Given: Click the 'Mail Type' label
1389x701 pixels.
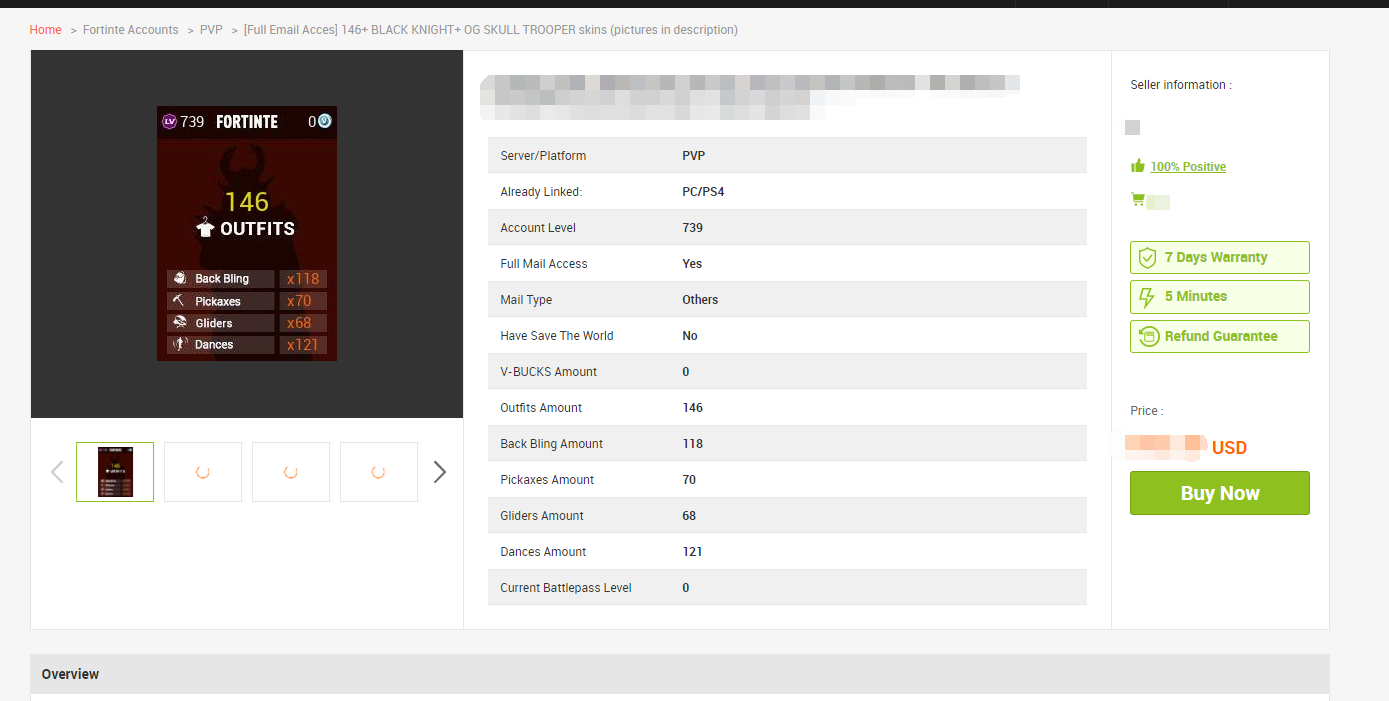Looking at the screenshot, I should coord(526,300).
